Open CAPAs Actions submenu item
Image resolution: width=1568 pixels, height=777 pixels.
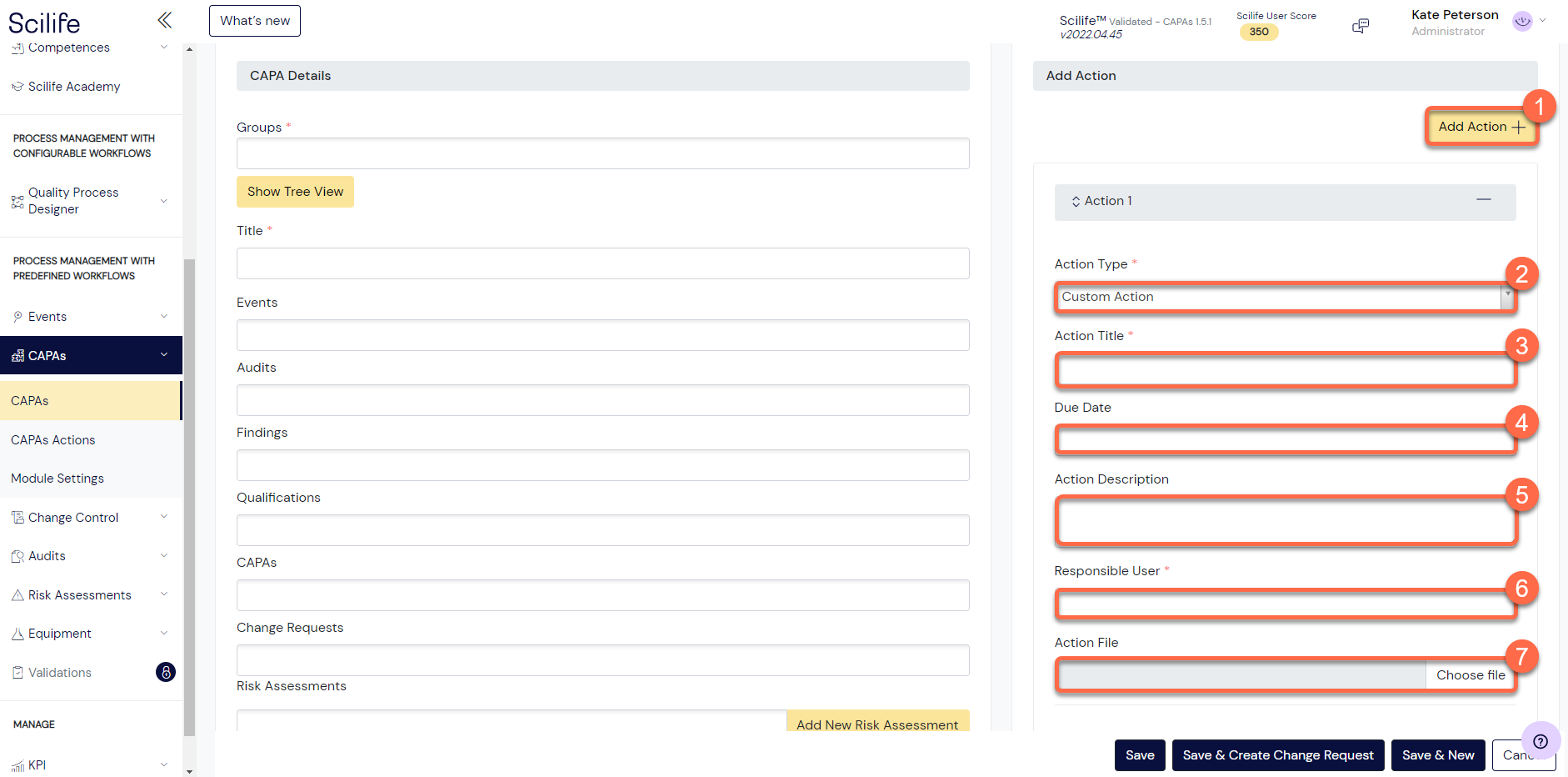(91, 440)
